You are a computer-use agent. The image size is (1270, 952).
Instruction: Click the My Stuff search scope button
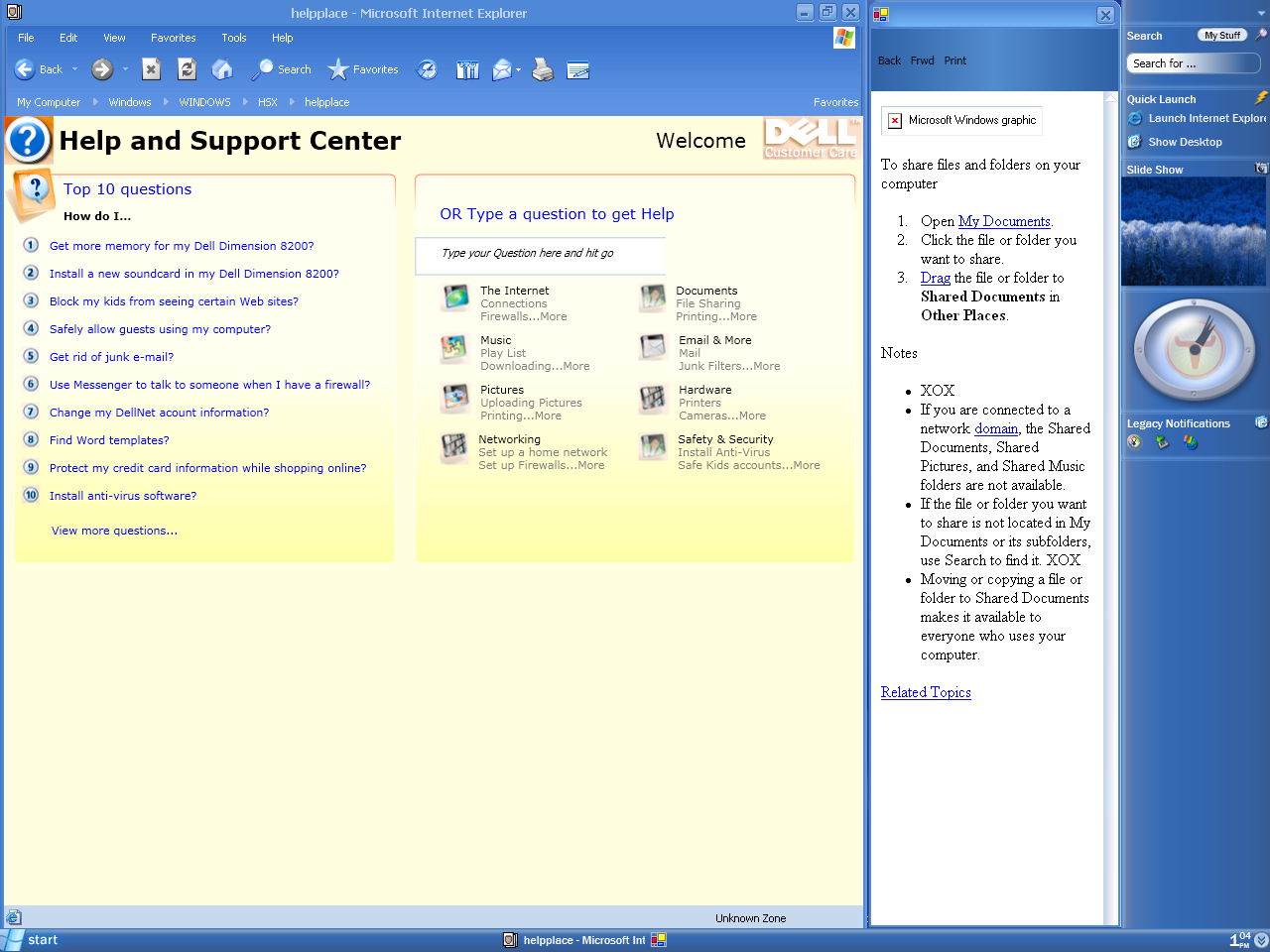click(1221, 35)
